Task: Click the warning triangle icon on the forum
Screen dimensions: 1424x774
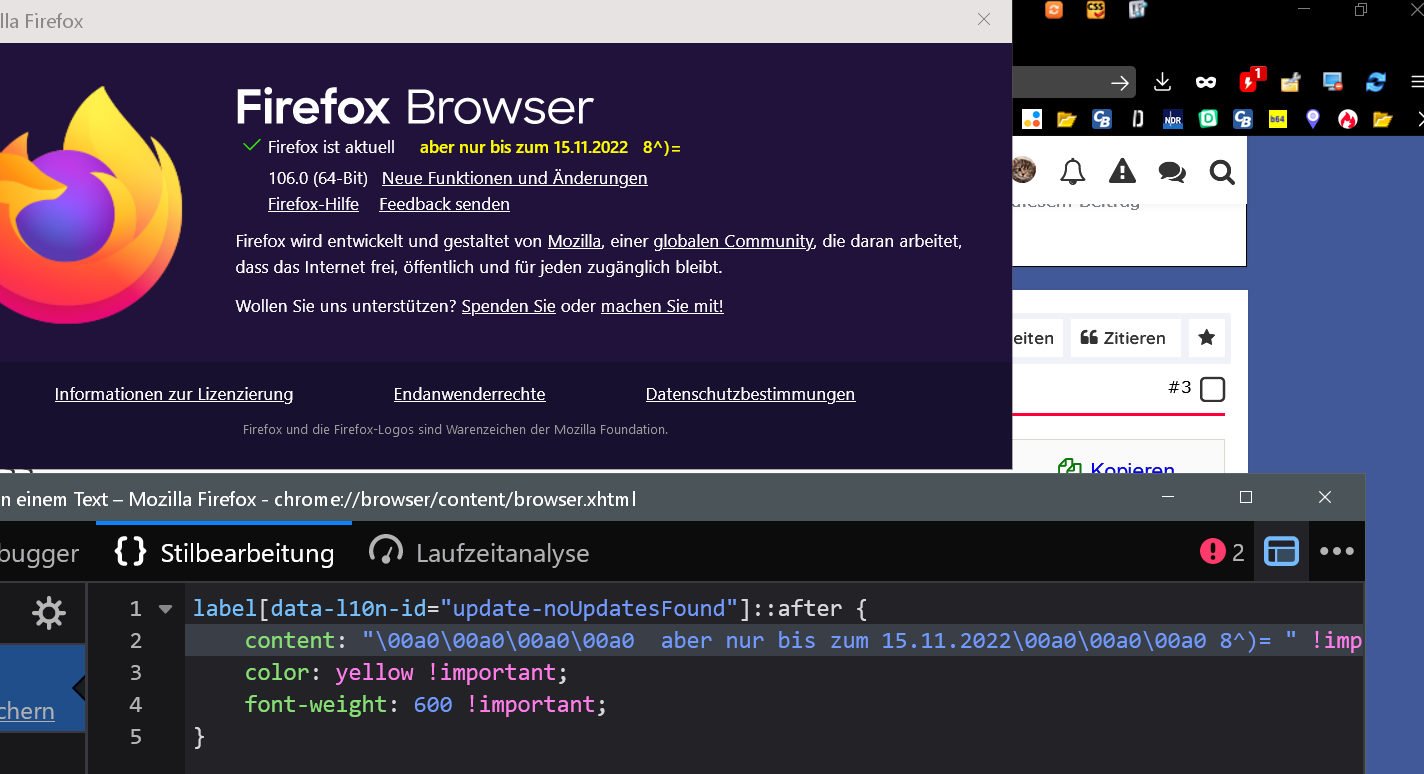Action: pos(1122,172)
